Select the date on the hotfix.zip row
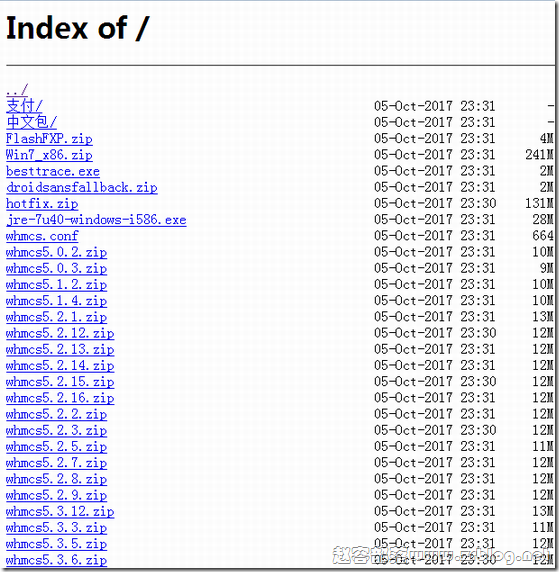Image resolution: width=559 pixels, height=572 pixels. coord(435,203)
